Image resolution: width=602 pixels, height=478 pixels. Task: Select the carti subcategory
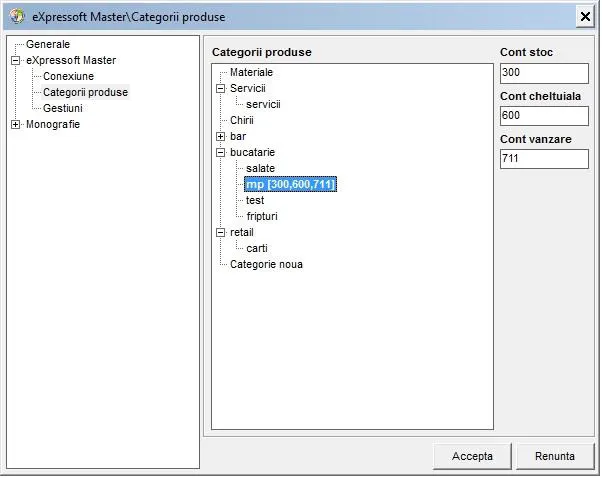pos(257,249)
